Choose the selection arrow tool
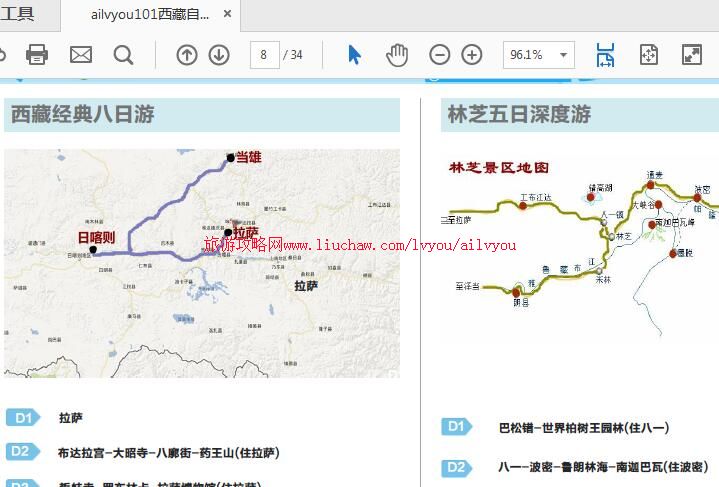 point(354,55)
